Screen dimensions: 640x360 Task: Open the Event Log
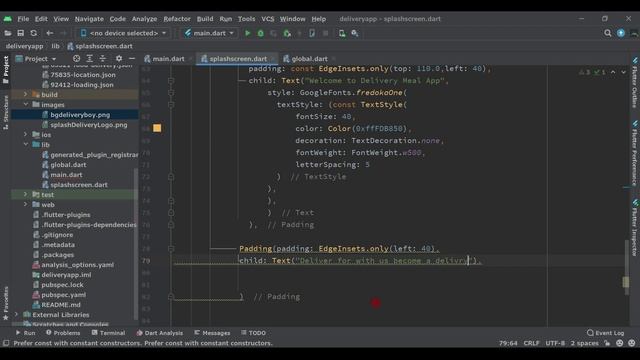605,333
